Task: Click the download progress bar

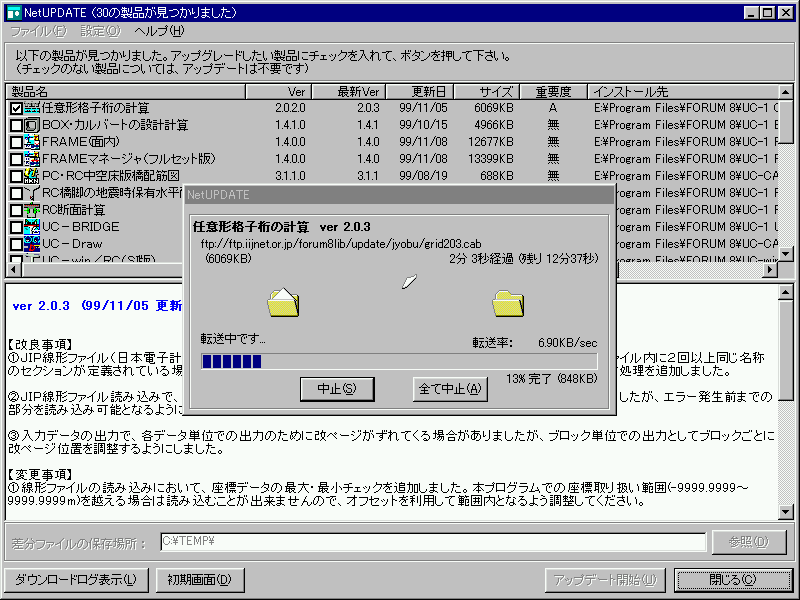Action: tap(398, 361)
